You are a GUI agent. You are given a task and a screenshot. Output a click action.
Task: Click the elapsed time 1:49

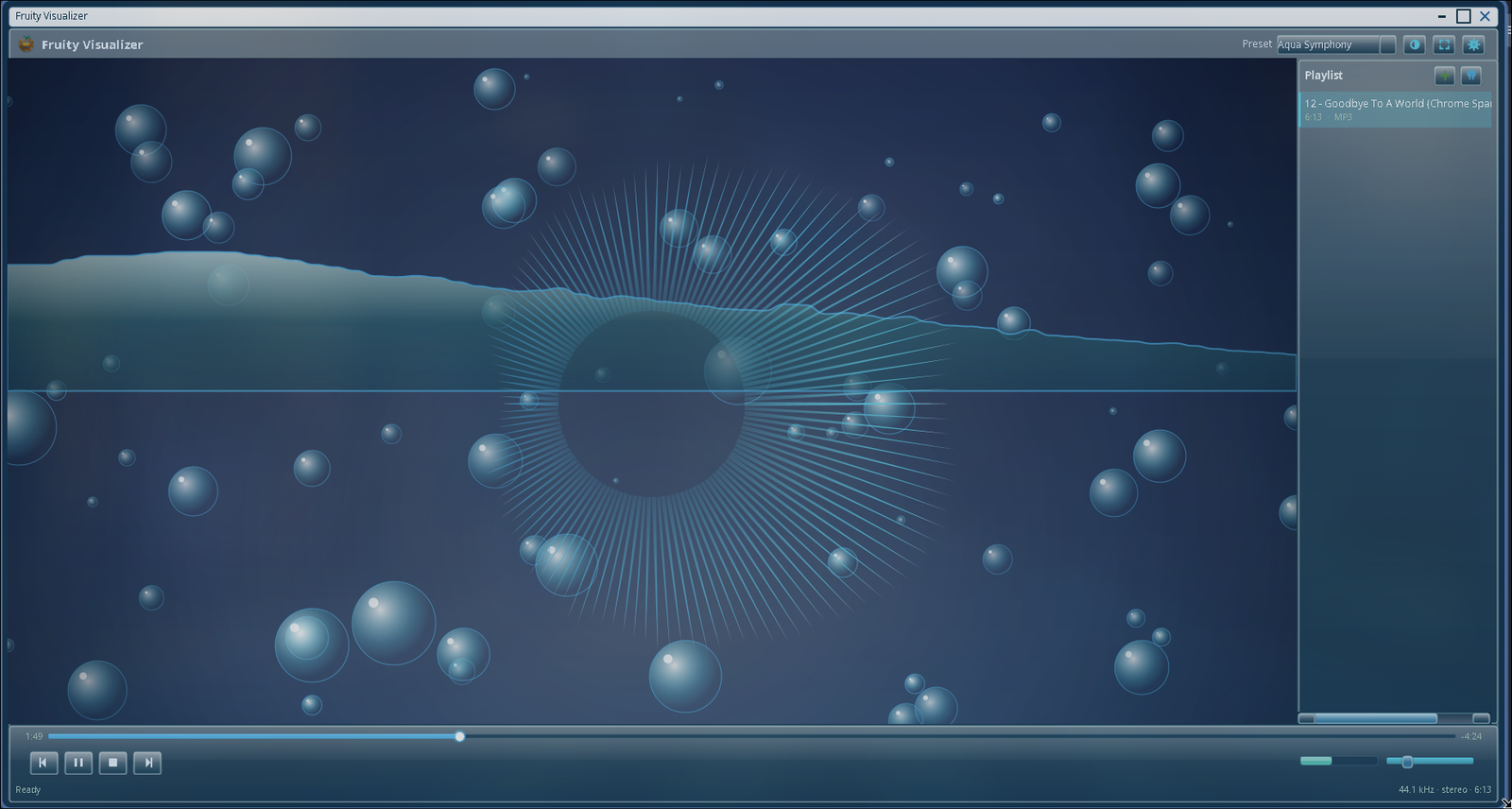point(34,736)
